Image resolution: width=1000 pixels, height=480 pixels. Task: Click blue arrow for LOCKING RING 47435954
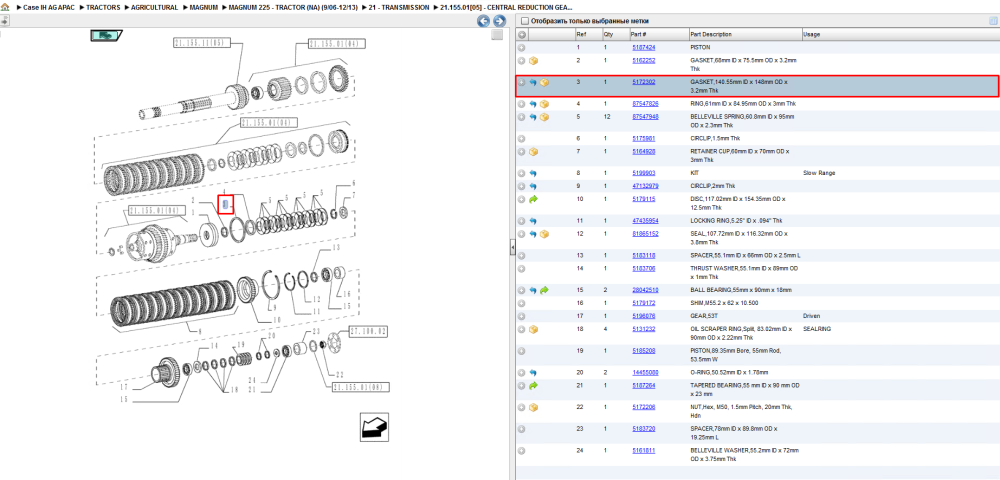[533, 221]
